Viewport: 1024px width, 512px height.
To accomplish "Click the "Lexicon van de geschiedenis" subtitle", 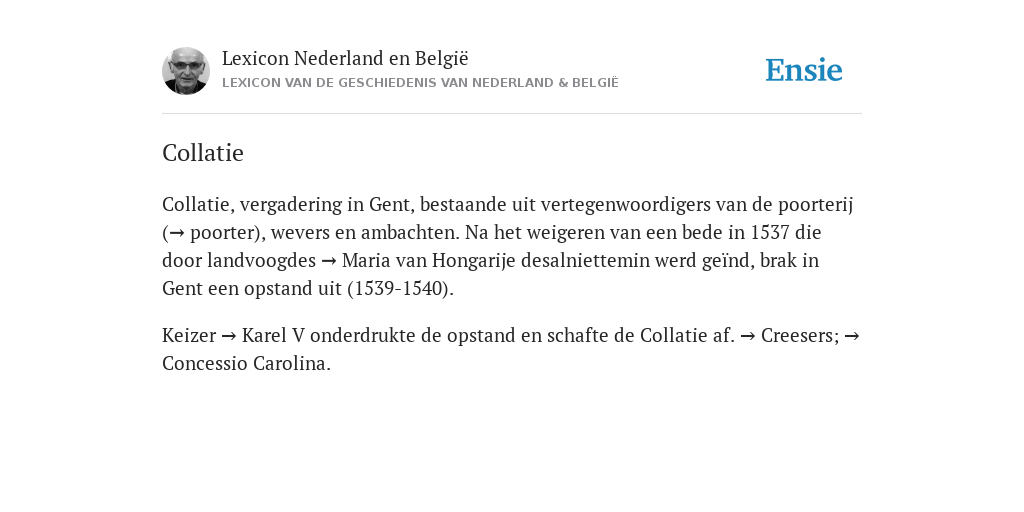I will pos(420,83).
